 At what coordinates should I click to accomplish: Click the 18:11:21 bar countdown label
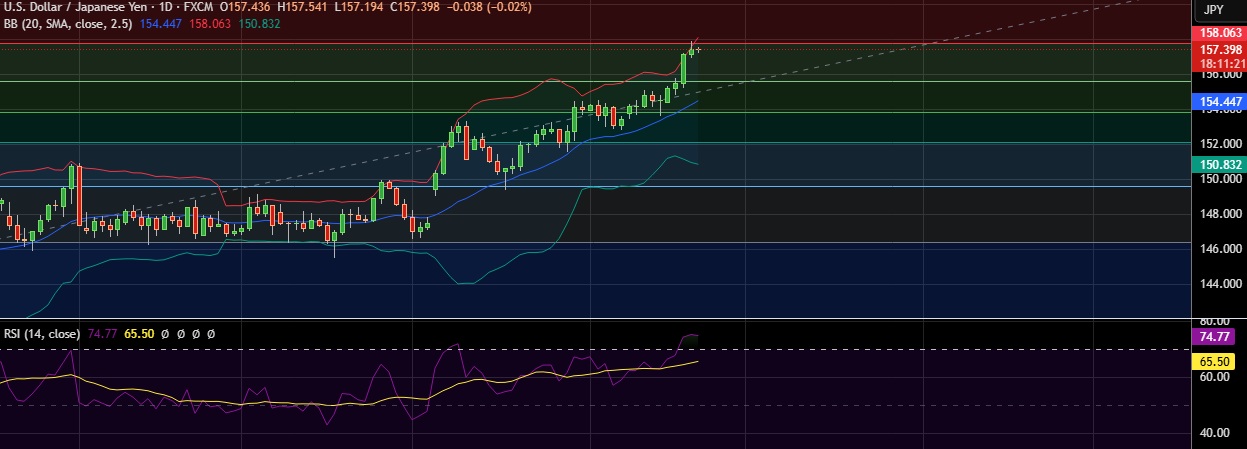coord(1220,62)
